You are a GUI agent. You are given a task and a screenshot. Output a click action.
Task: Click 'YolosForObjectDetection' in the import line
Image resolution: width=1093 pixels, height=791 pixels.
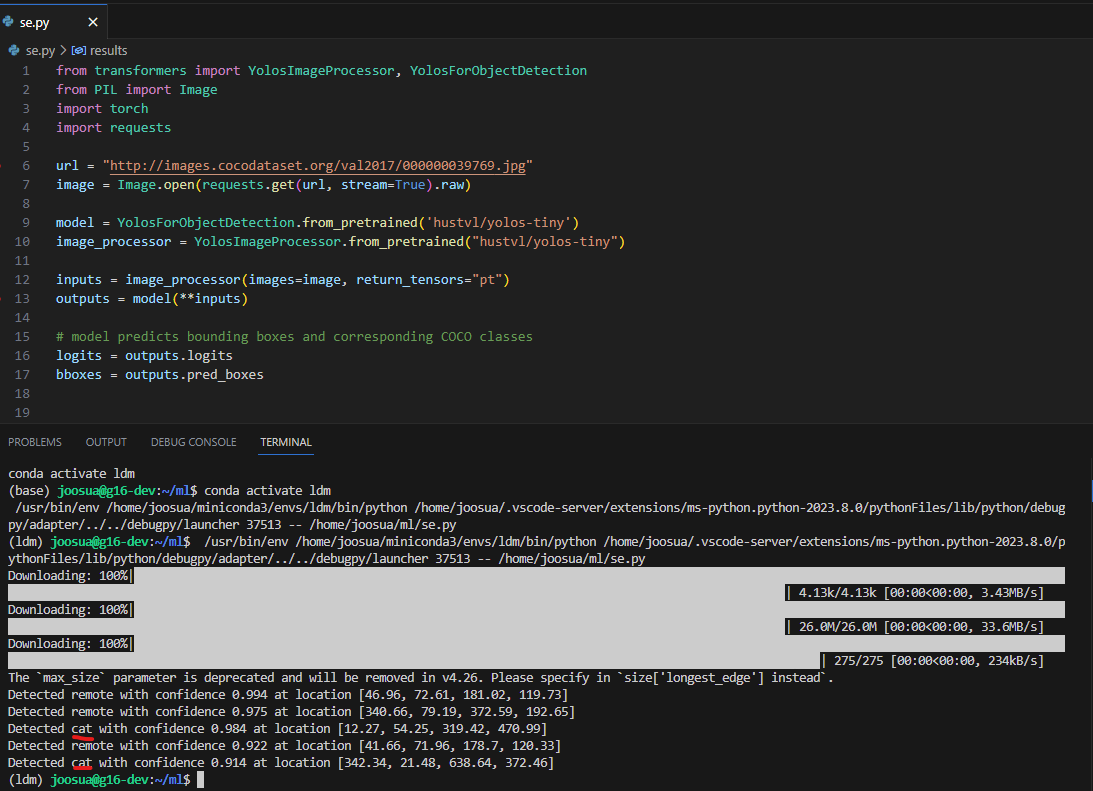[498, 70]
